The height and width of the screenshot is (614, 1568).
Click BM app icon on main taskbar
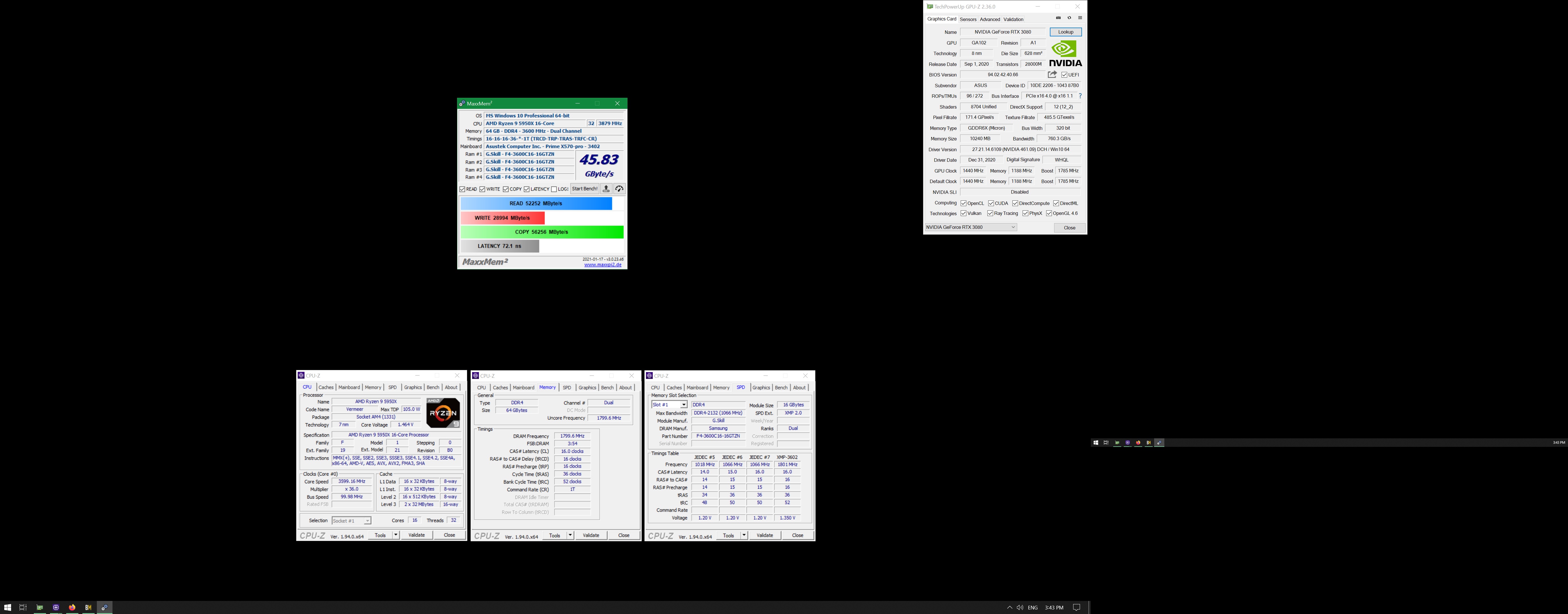[x=88, y=607]
